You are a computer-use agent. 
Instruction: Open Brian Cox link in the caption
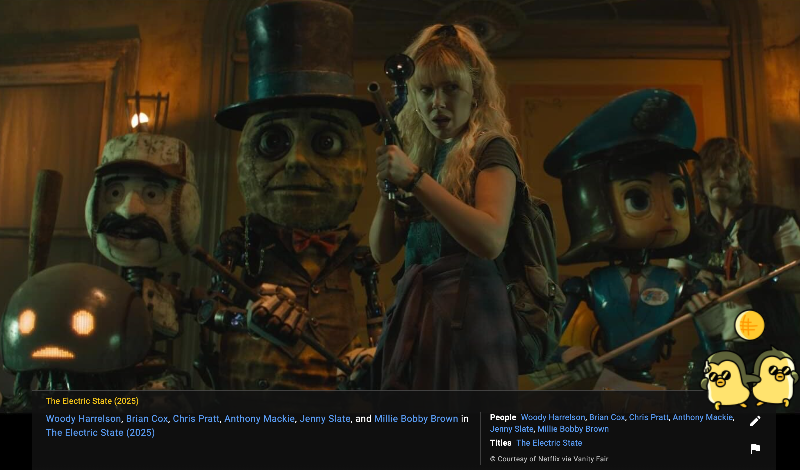pyautogui.click(x=147, y=419)
